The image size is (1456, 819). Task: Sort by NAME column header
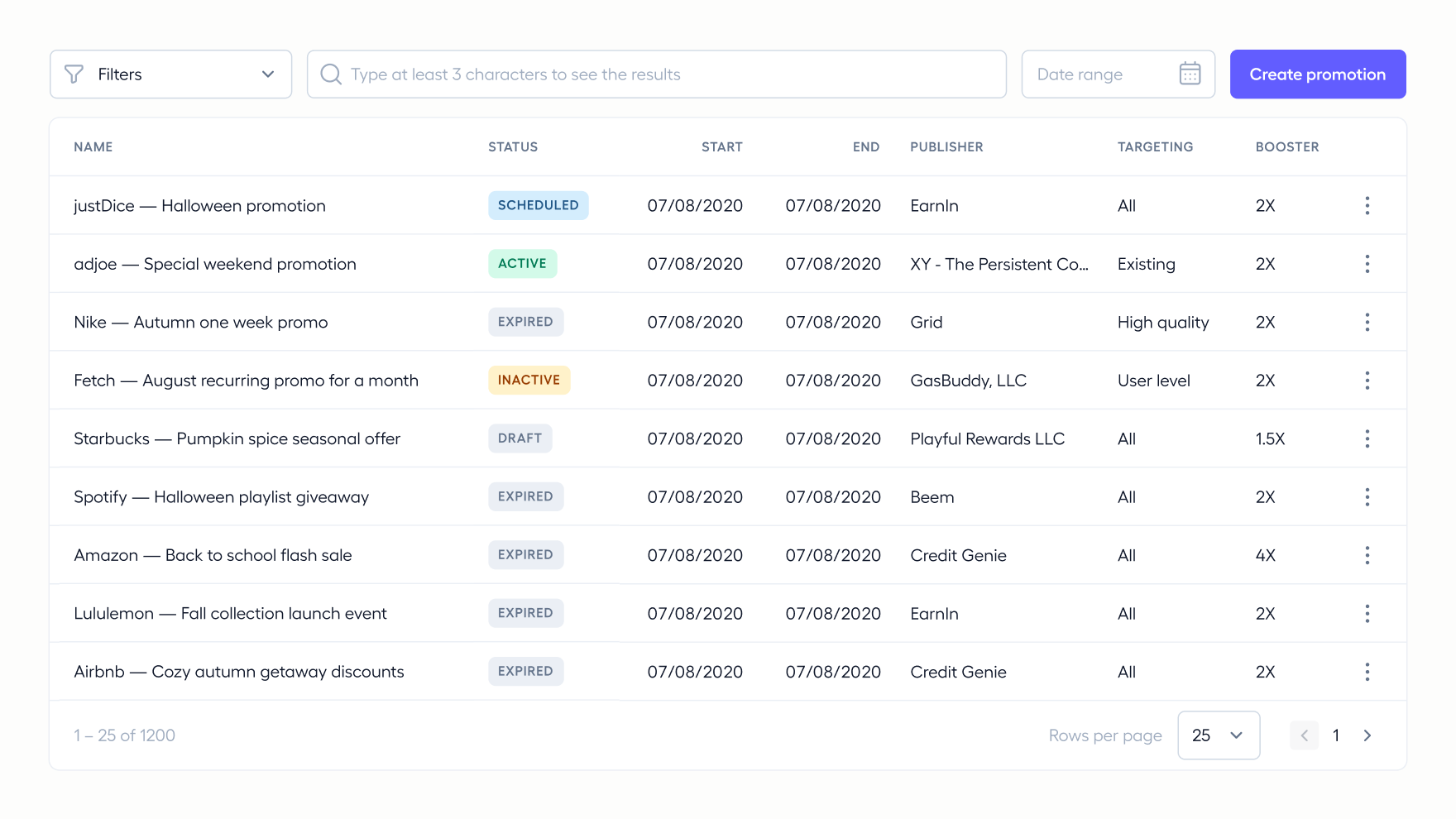pyautogui.click(x=93, y=147)
